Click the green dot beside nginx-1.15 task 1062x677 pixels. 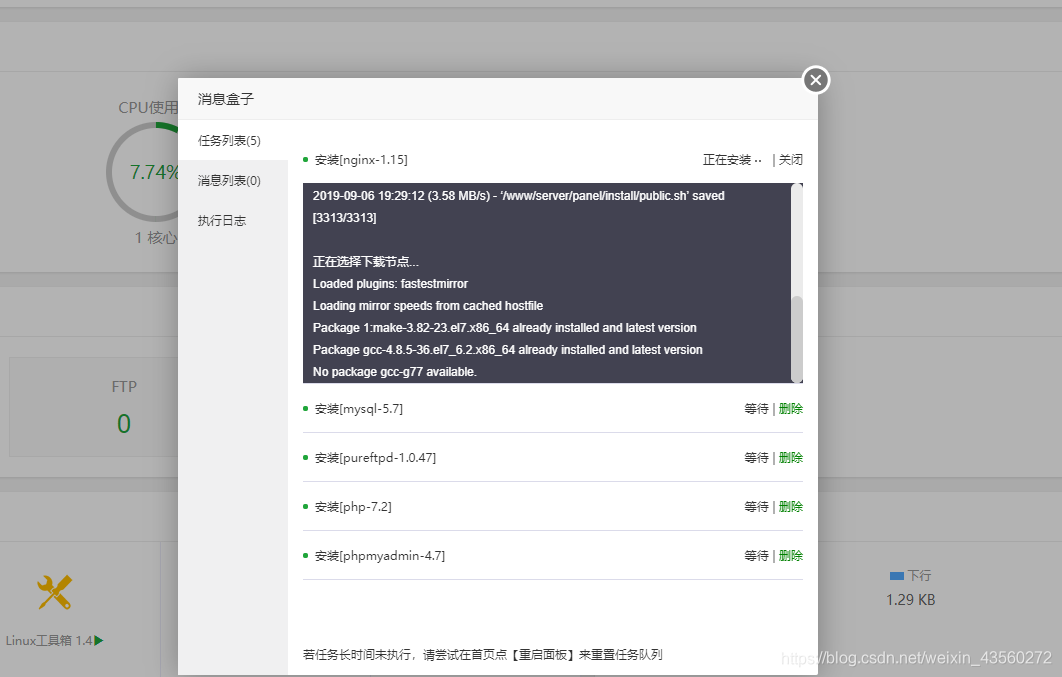pyautogui.click(x=307, y=159)
